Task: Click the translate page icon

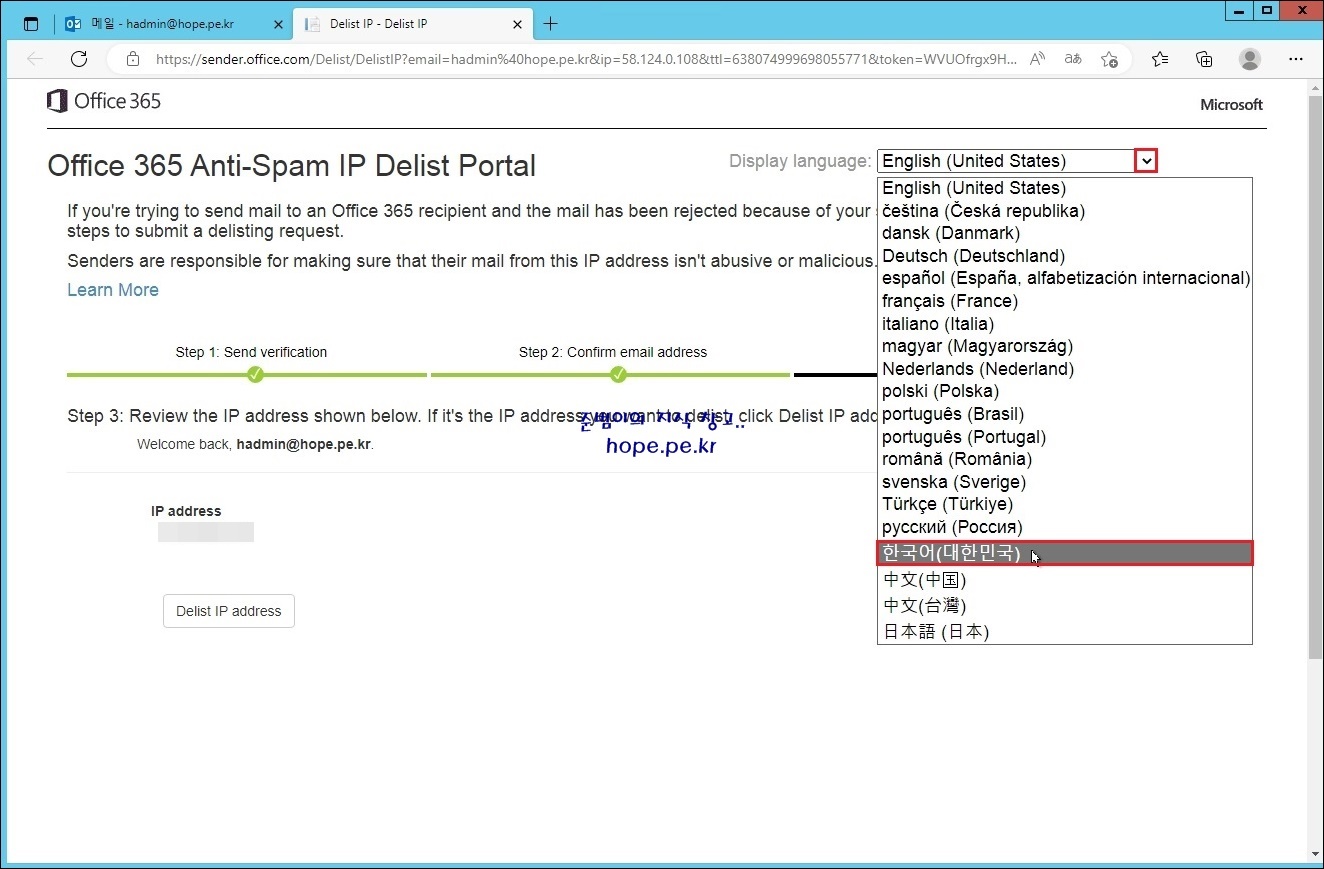Action: [1073, 59]
